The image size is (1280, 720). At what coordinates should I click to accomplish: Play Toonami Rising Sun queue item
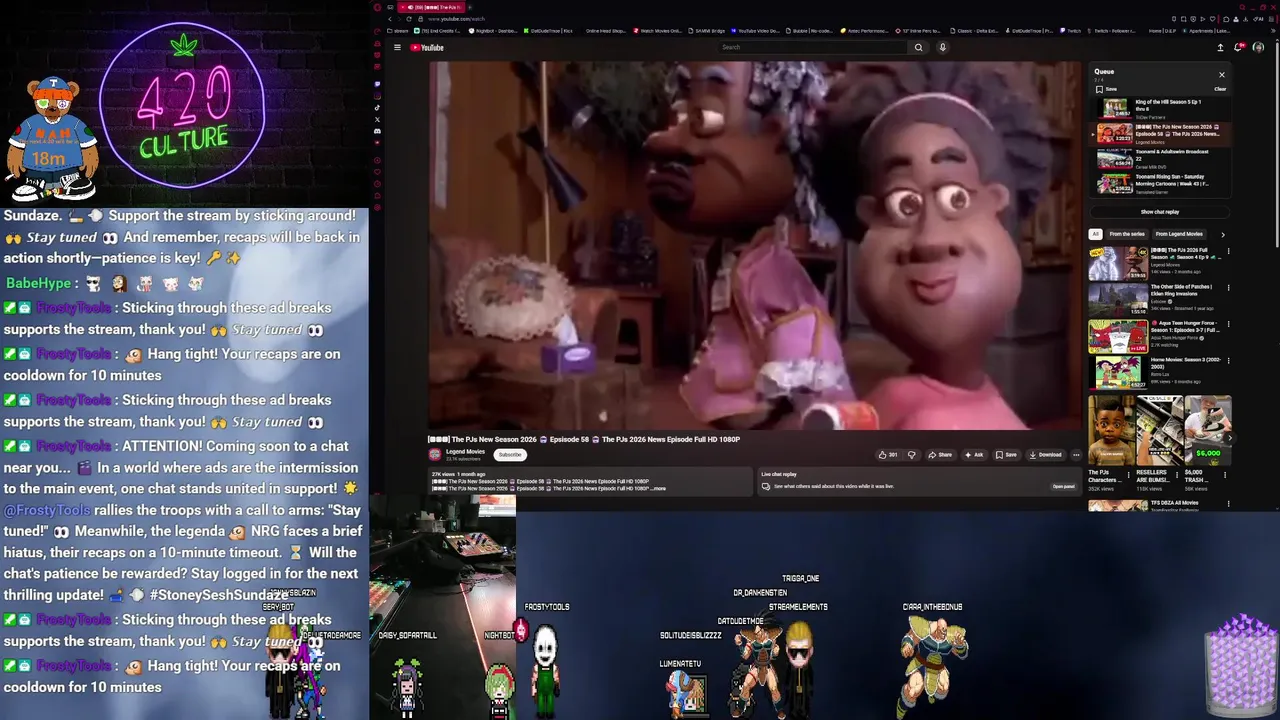tap(1160, 184)
